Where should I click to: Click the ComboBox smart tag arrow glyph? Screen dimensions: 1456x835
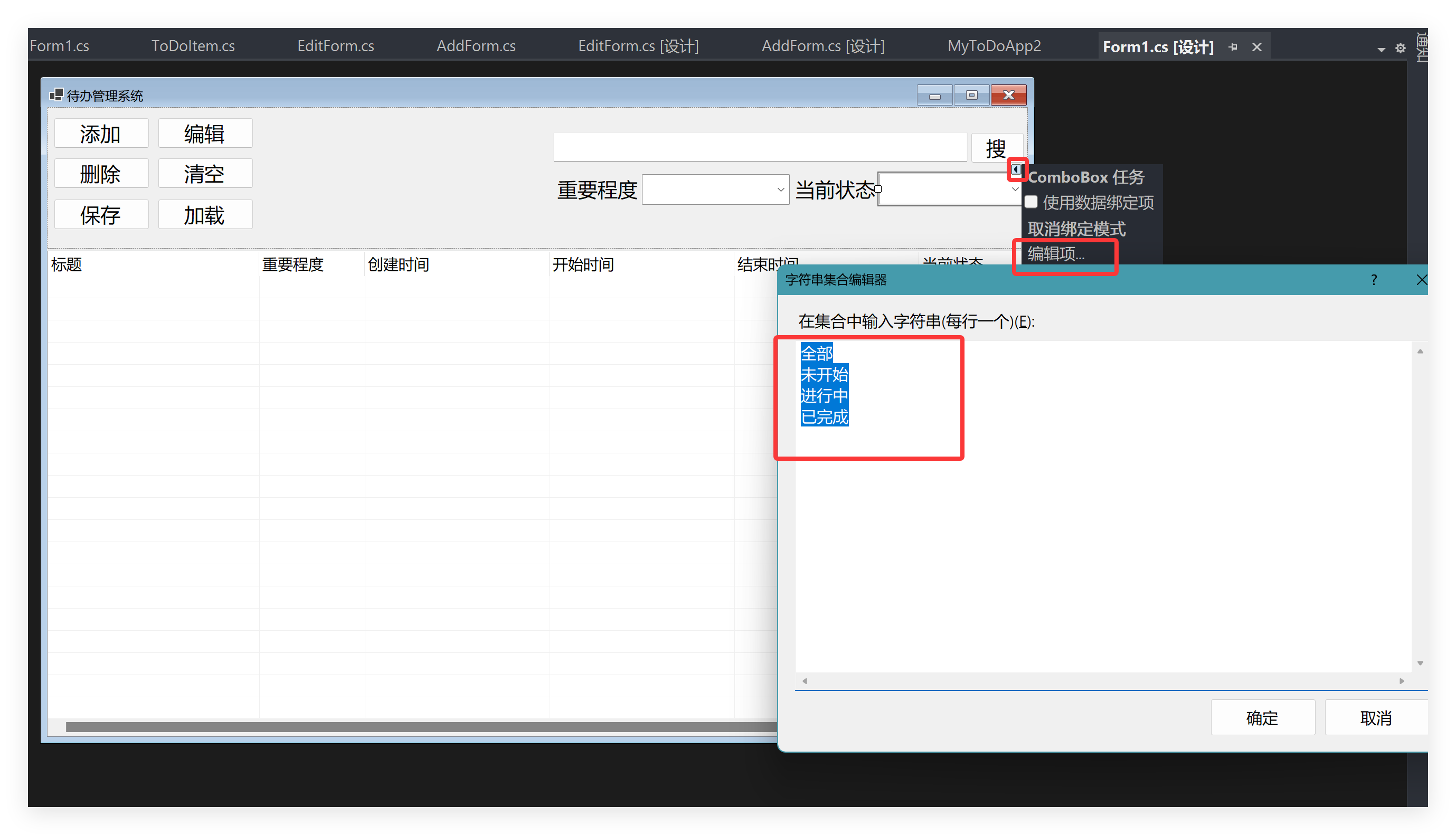[1016, 170]
